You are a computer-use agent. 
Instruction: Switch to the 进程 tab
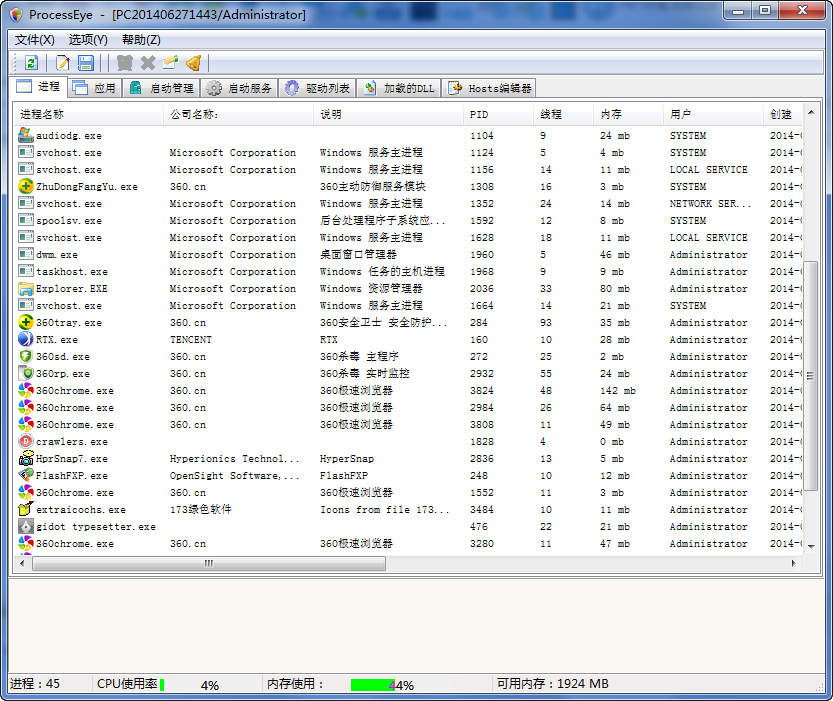pos(39,87)
